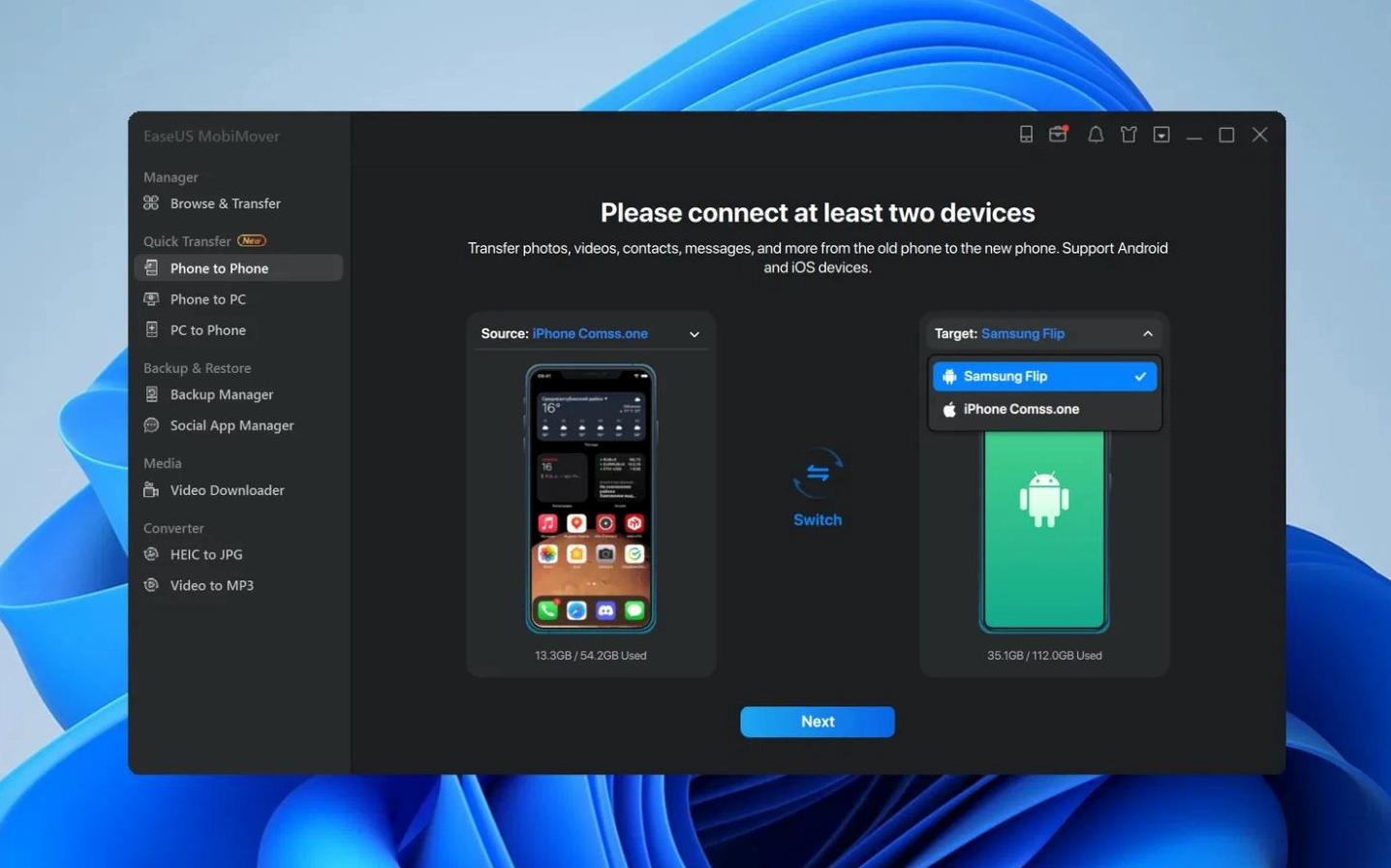The width and height of the screenshot is (1391, 868).
Task: Click the Switch devices arrows icon
Action: click(818, 473)
